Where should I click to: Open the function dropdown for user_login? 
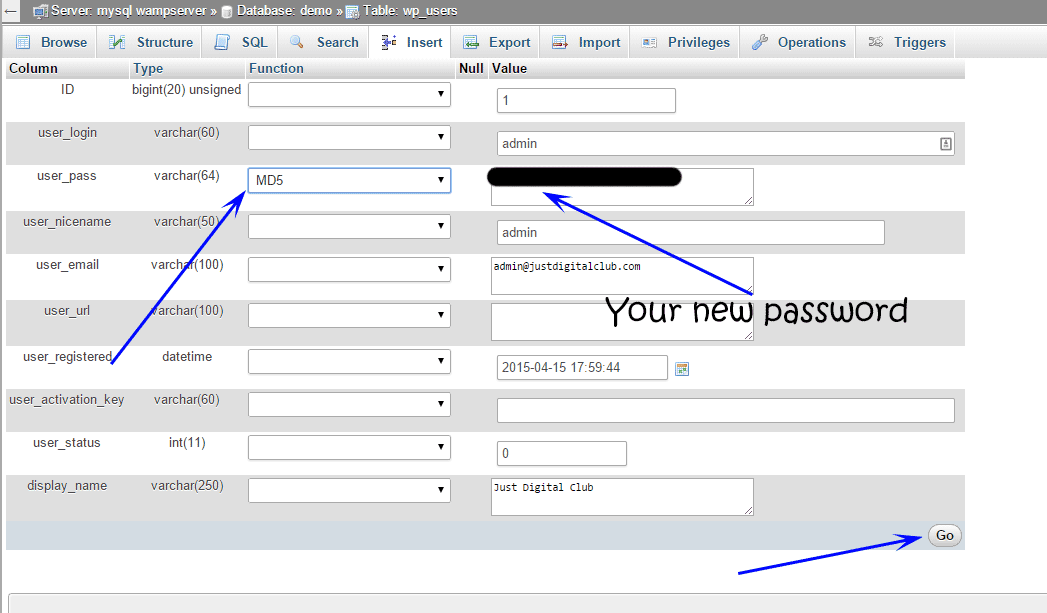click(349, 137)
